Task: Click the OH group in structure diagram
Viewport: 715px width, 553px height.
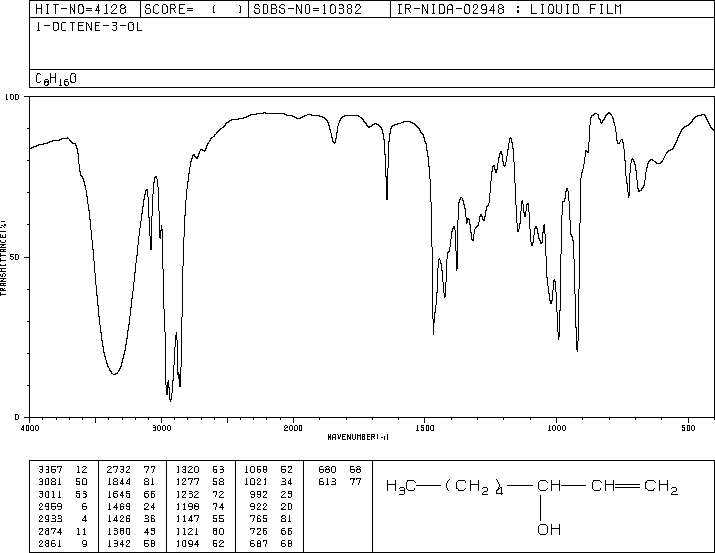Action: click(x=549, y=529)
